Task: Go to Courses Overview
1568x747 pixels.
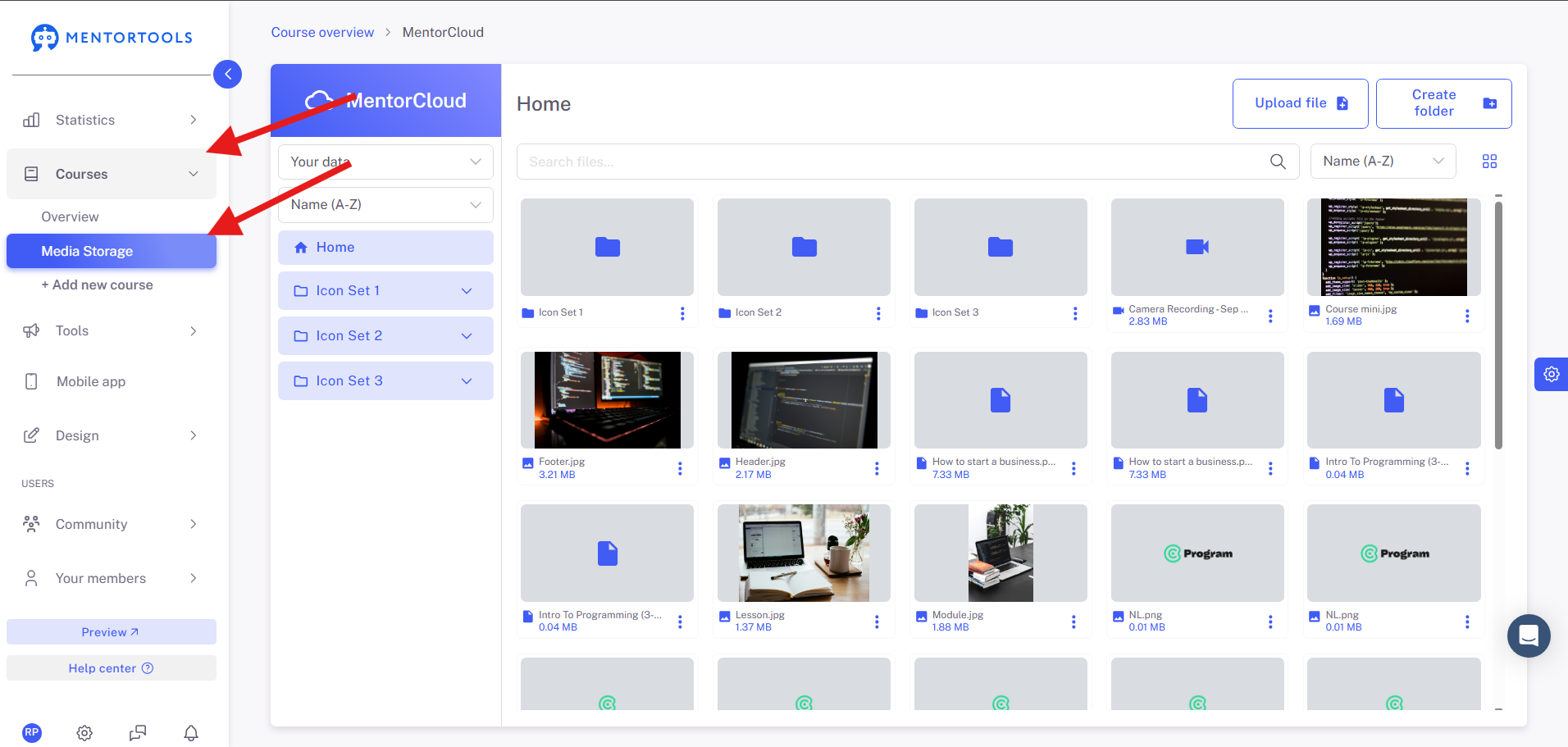Action: click(70, 216)
